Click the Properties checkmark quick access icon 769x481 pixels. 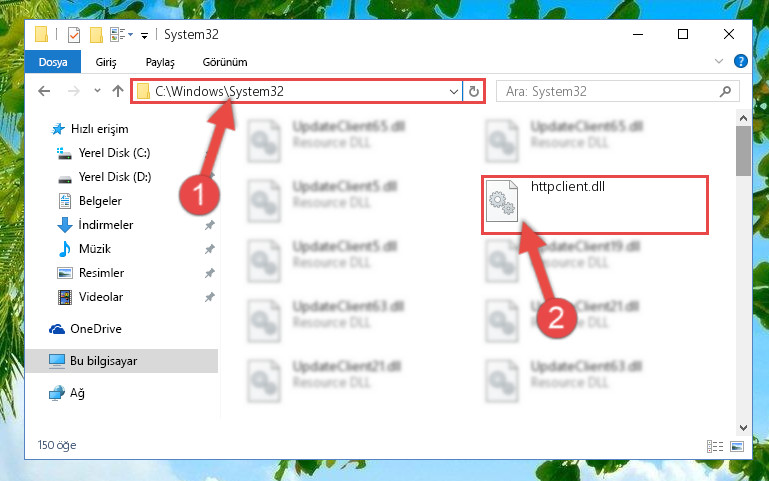tap(74, 35)
